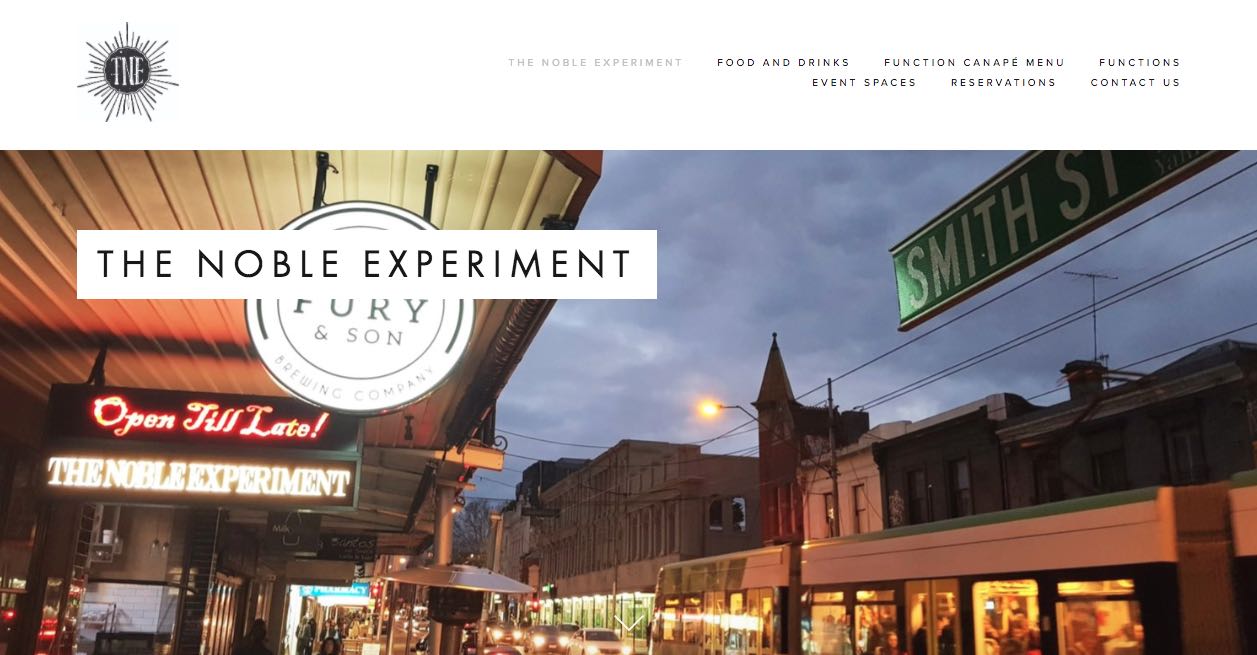Visit the Event Spaces page
The image size is (1257, 655).
click(864, 83)
